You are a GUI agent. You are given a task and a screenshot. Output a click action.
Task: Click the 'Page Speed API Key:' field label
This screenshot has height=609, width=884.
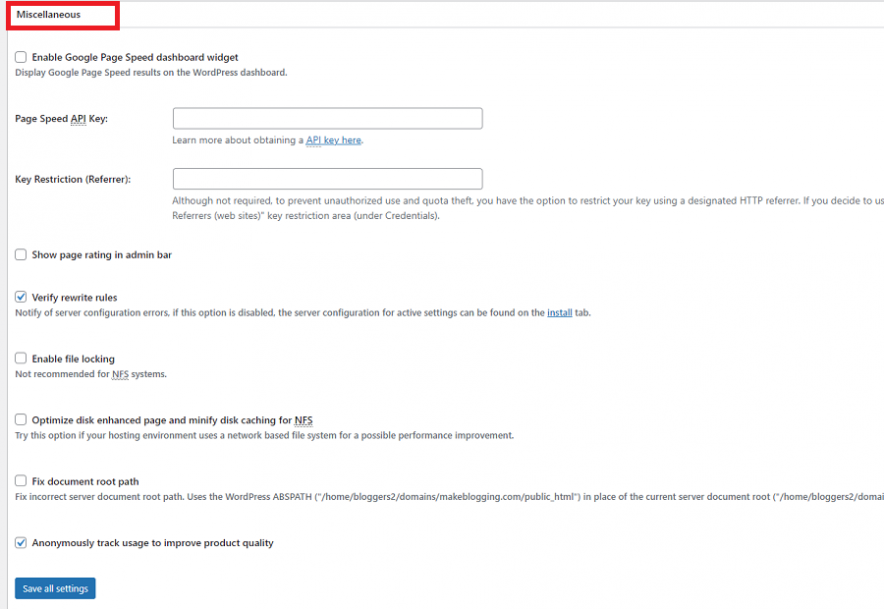[61, 119]
